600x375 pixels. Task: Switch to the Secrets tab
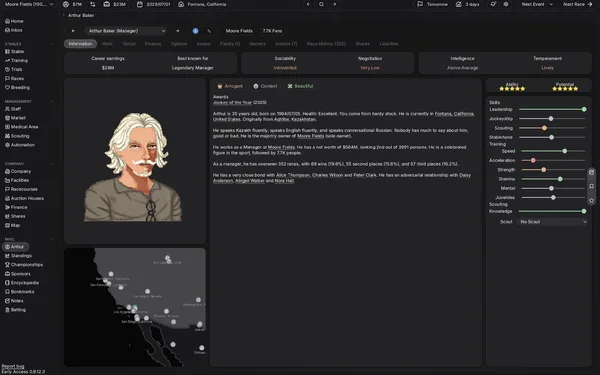point(258,44)
